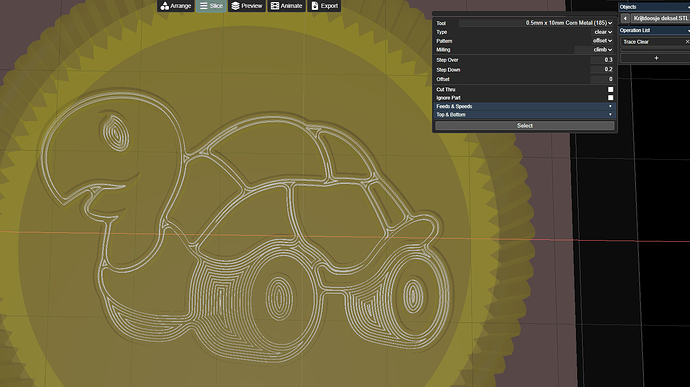Select the Krijtdoosje deksel.STL object

661,18
